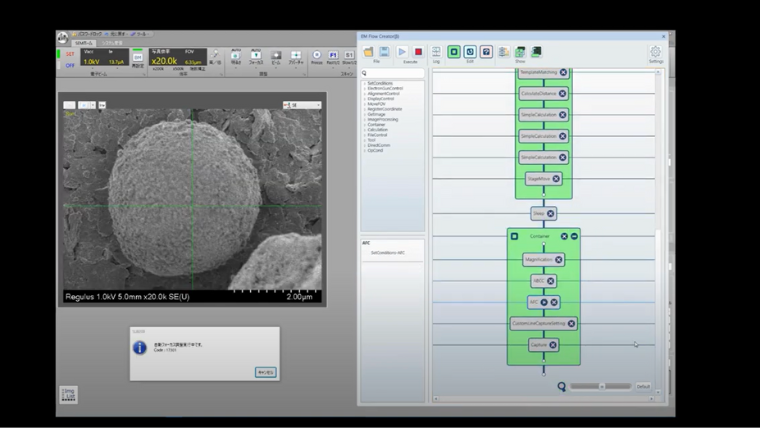
Task: Open Flow Creator Settings gear
Action: [655, 51]
